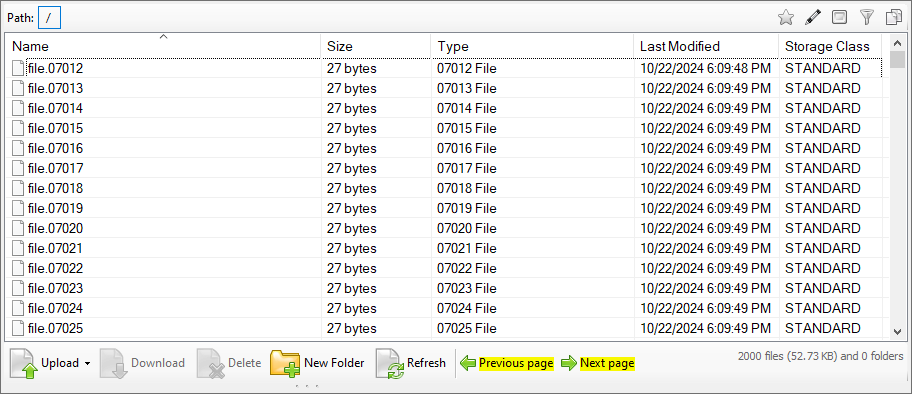912x394 pixels.
Task: Click the "07020 File" type cell
Action: [467, 228]
